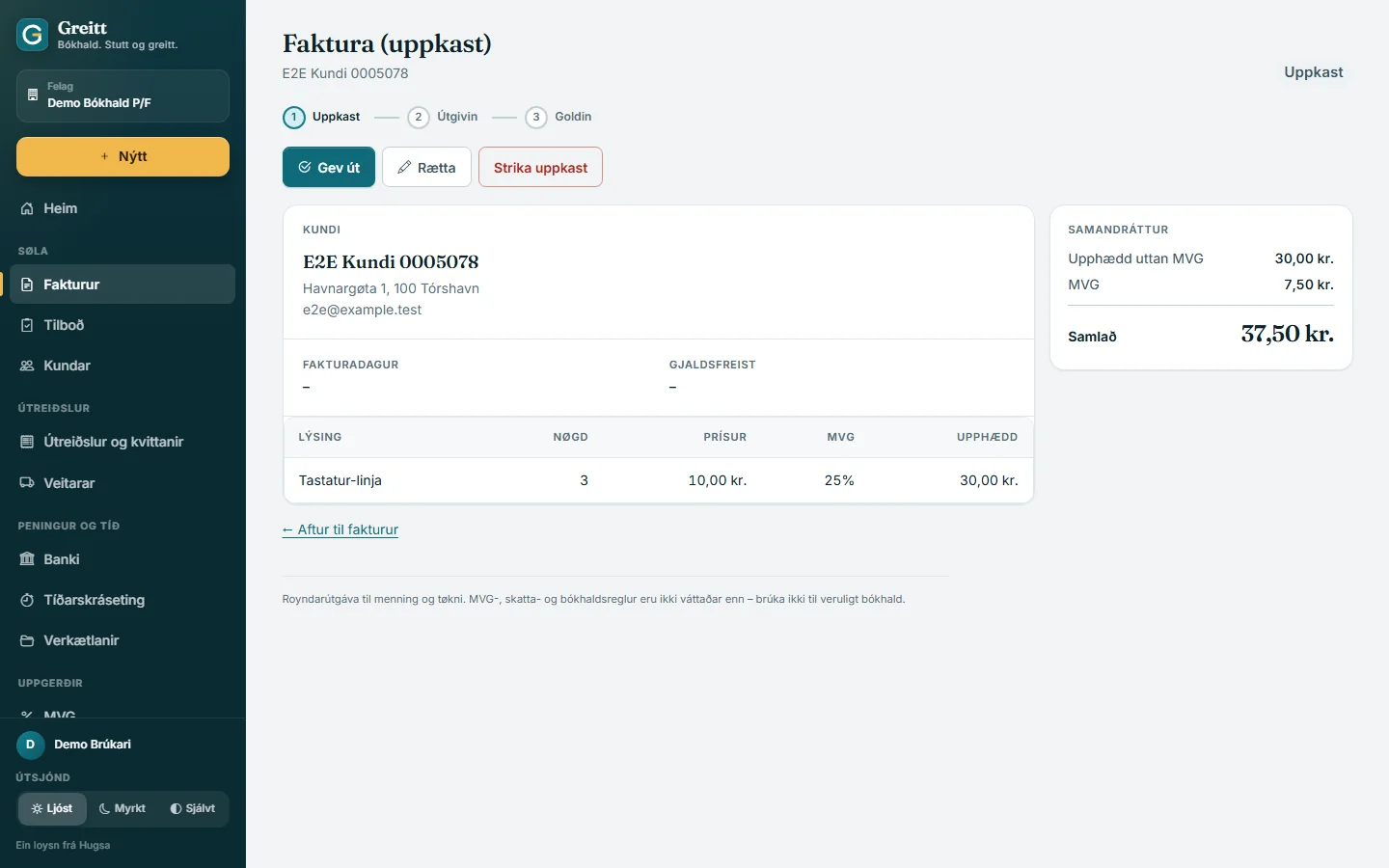Screen dimensions: 1389x868
Task: Click the yellow Nýtt button
Action: click(123, 156)
